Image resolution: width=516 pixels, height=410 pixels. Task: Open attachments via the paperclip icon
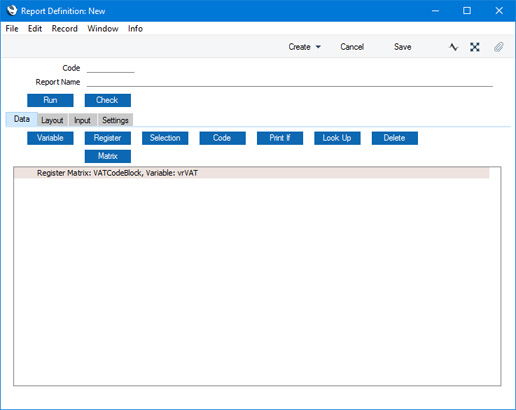tap(499, 47)
